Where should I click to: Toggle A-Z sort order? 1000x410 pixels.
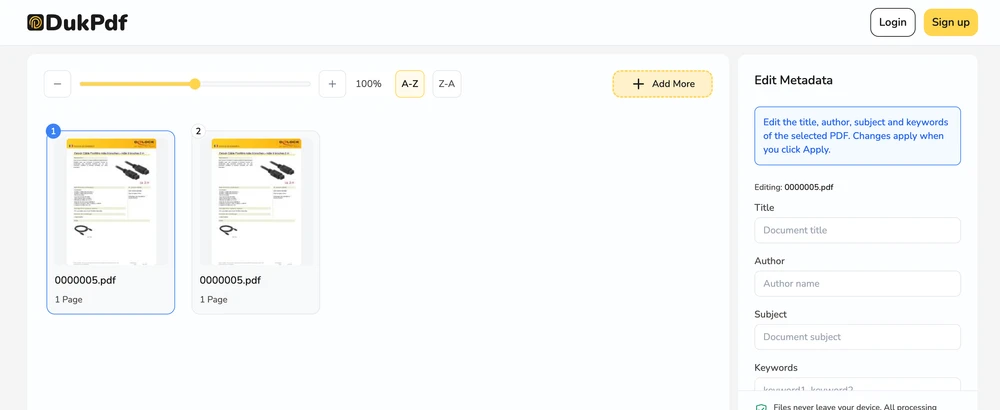pos(410,84)
